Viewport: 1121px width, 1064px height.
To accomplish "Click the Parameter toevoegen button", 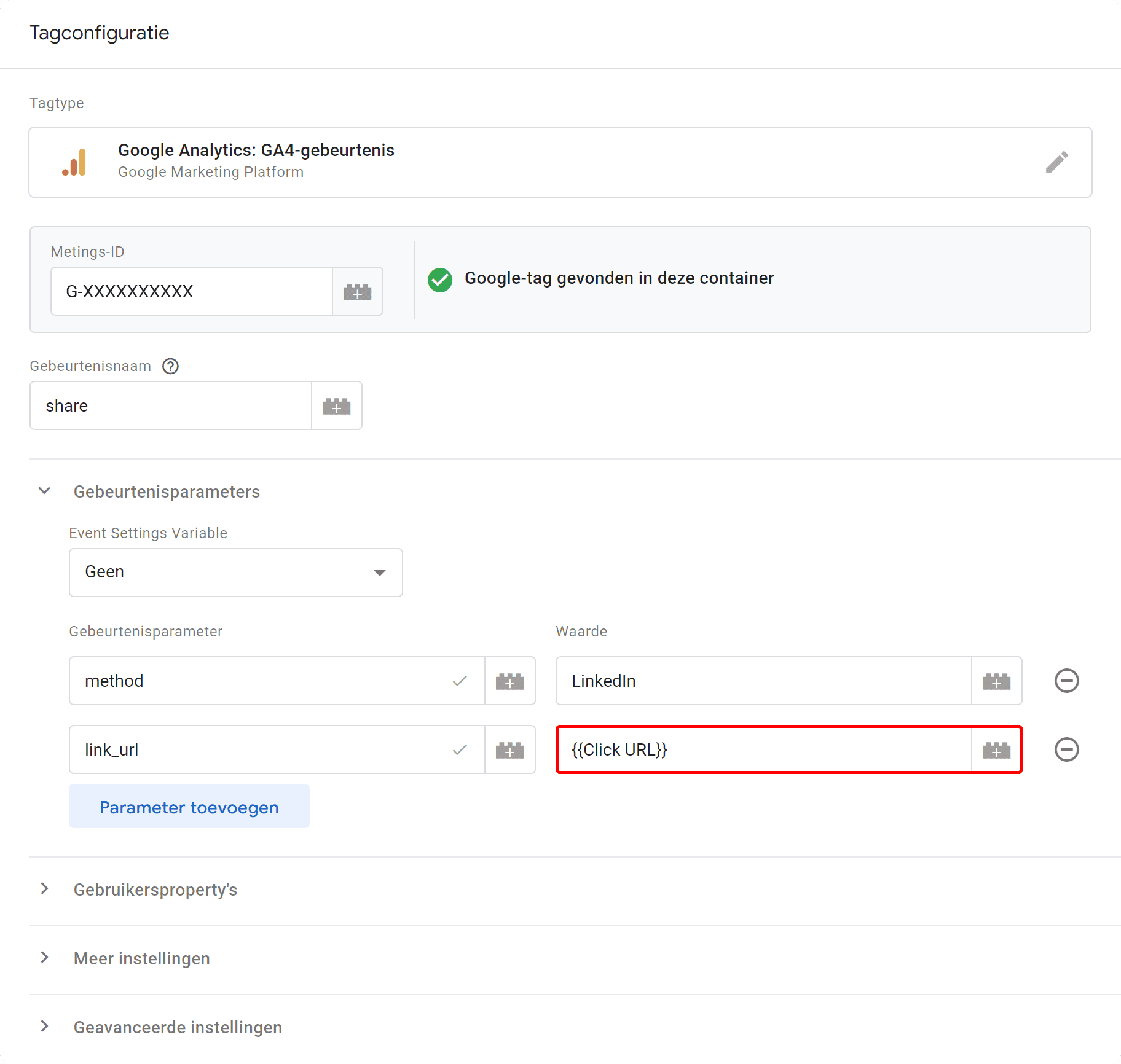I will click(189, 807).
